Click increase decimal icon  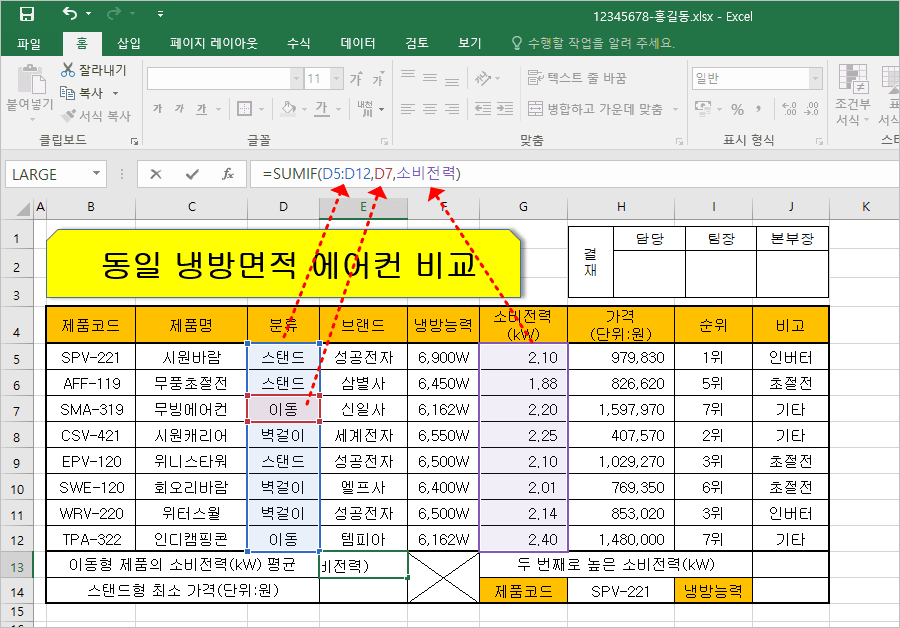point(789,108)
